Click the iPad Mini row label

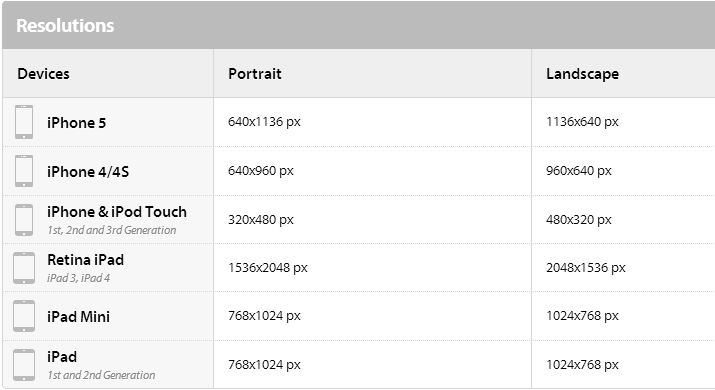78,317
